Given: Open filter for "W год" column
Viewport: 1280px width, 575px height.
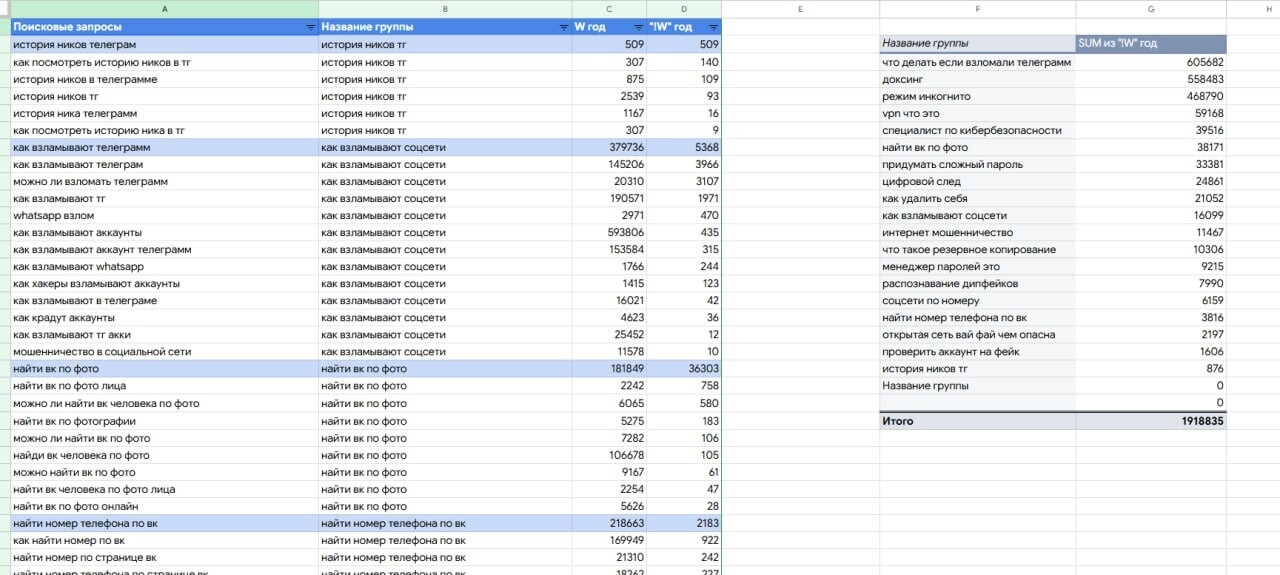Looking at the screenshot, I should tap(639, 28).
